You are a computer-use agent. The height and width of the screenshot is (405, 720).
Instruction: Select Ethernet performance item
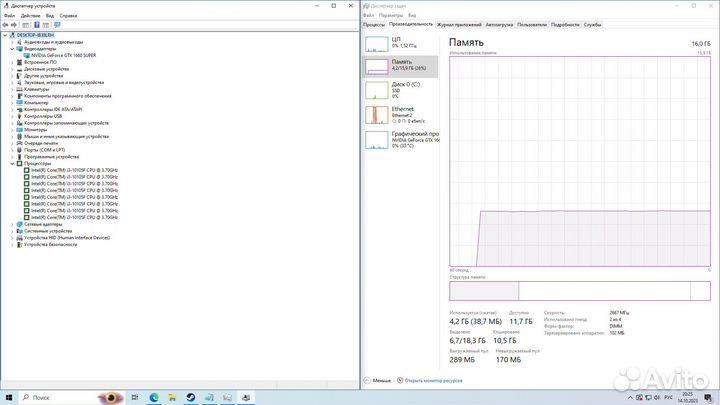click(x=400, y=115)
